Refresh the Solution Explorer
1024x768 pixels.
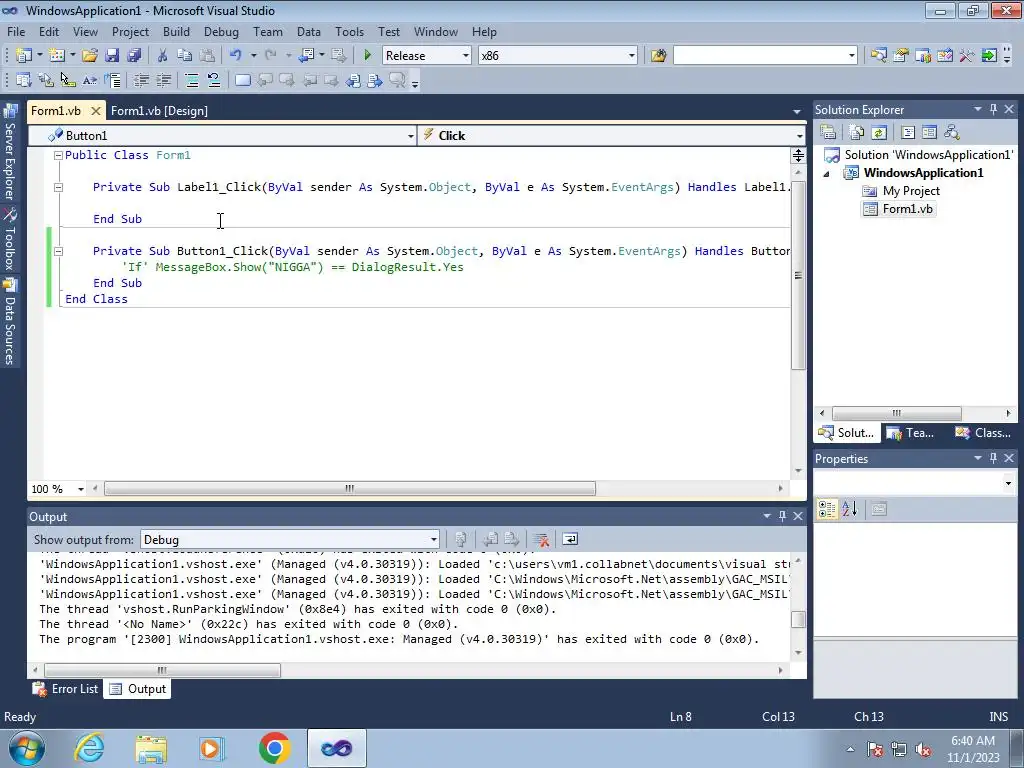[x=879, y=133]
